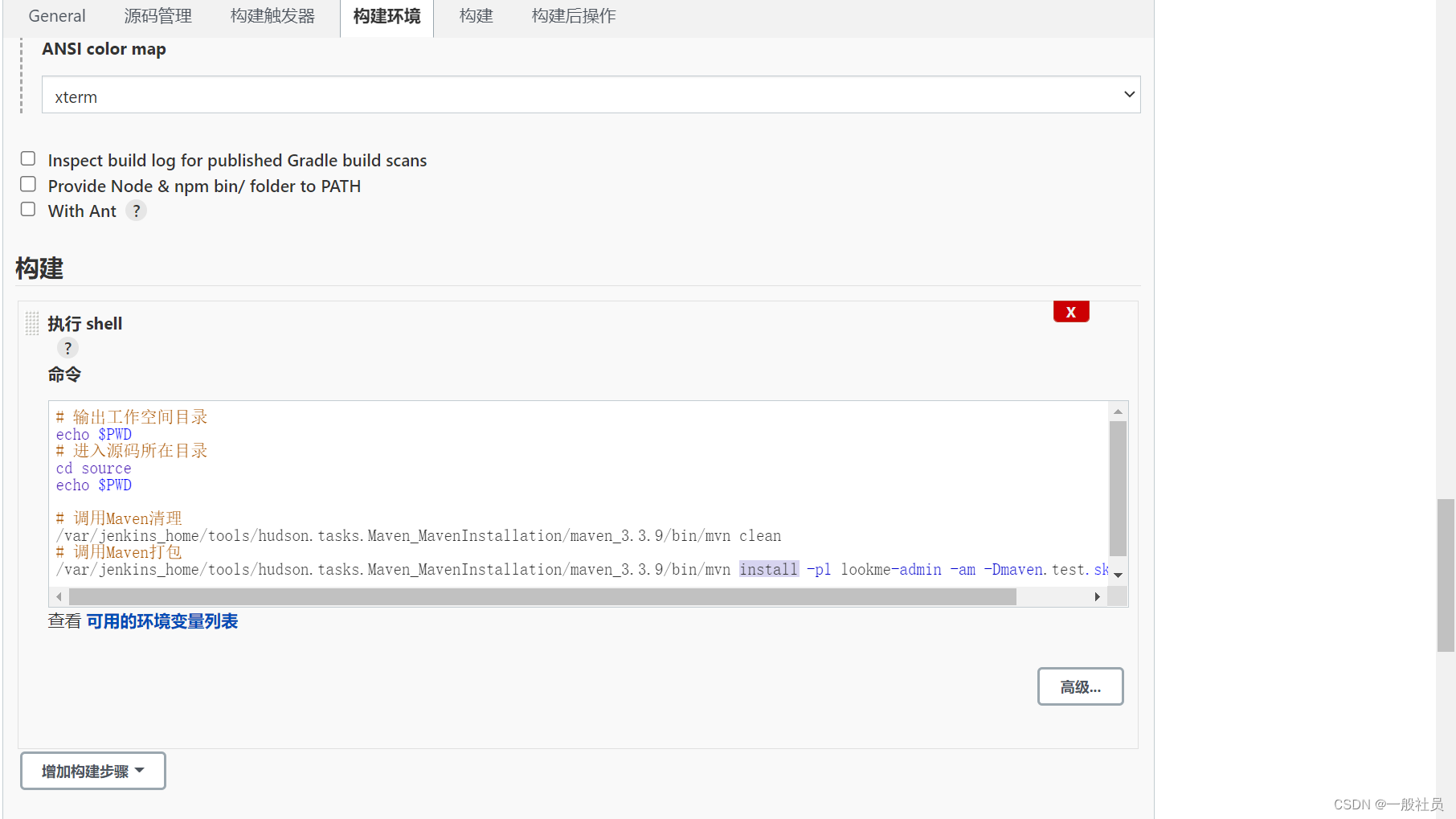Click the mvn clean command line

point(419,535)
